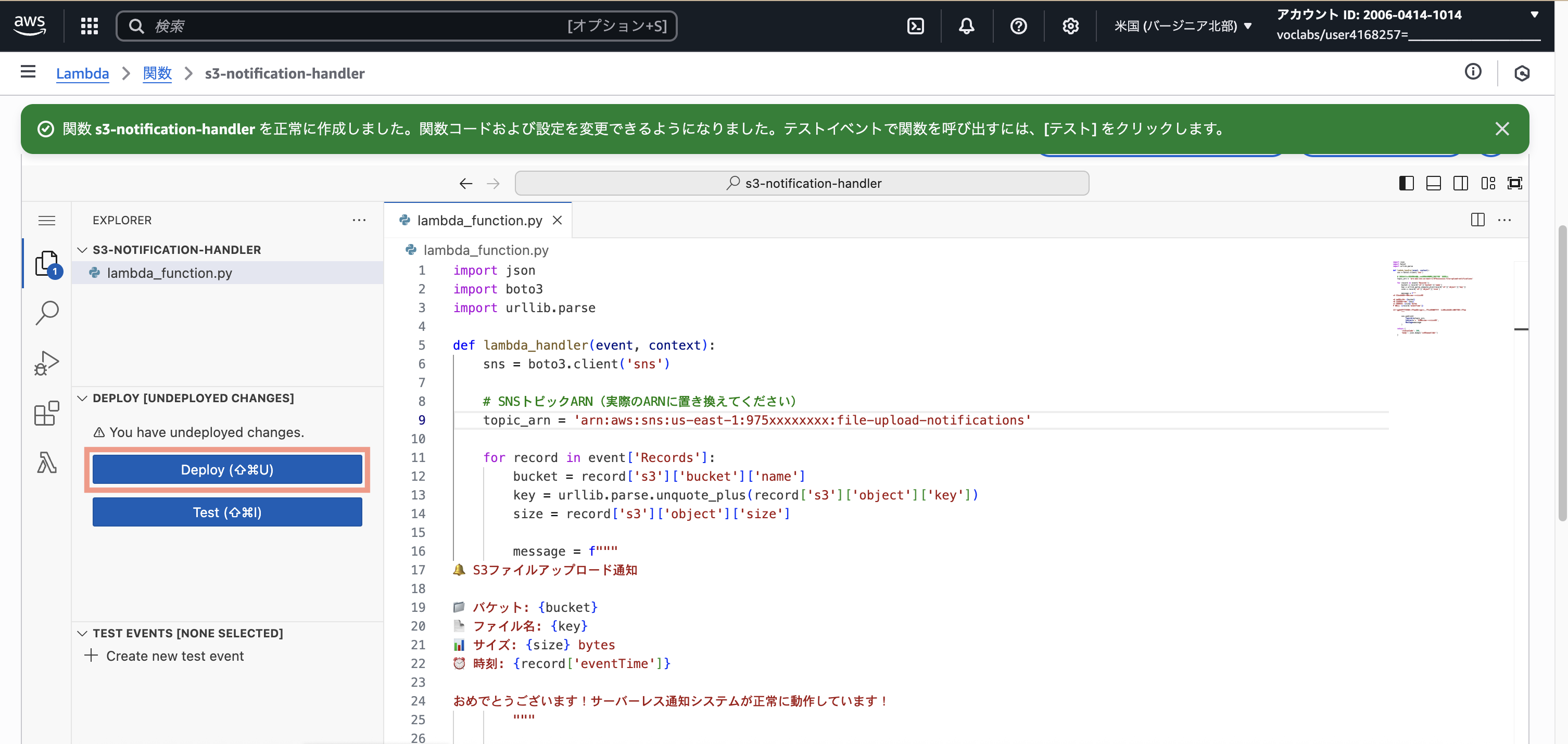The height and width of the screenshot is (744, 1568).
Task: Open the notifications bell
Action: tap(966, 25)
